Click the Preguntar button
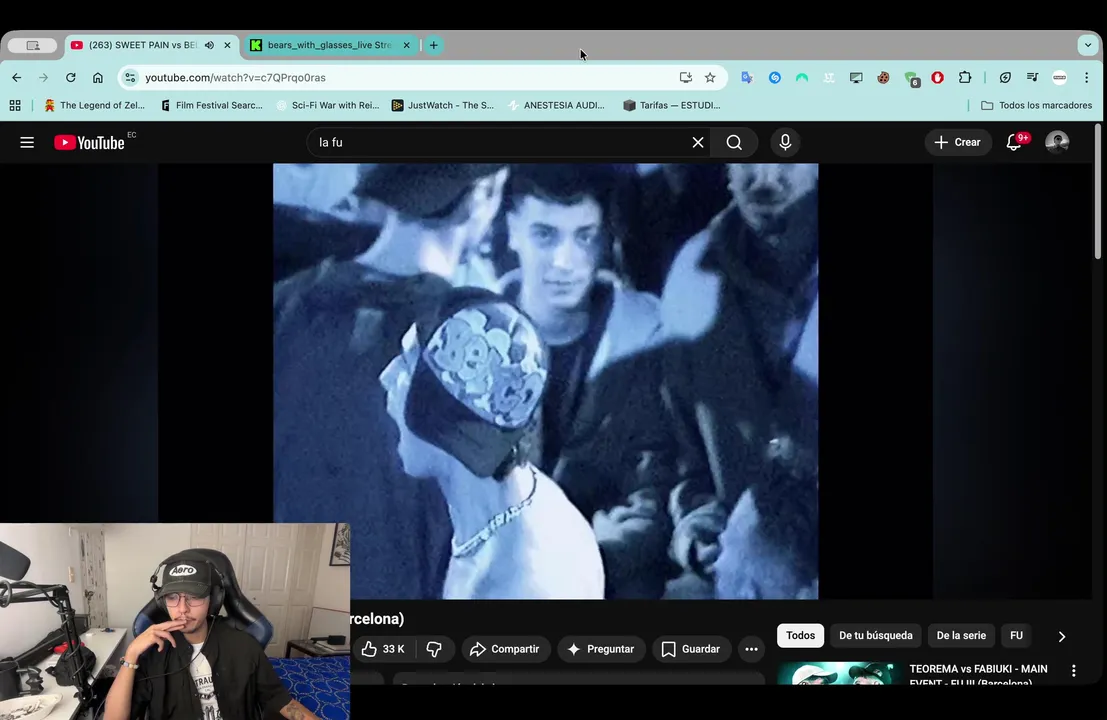The width and height of the screenshot is (1107, 720). coord(601,649)
